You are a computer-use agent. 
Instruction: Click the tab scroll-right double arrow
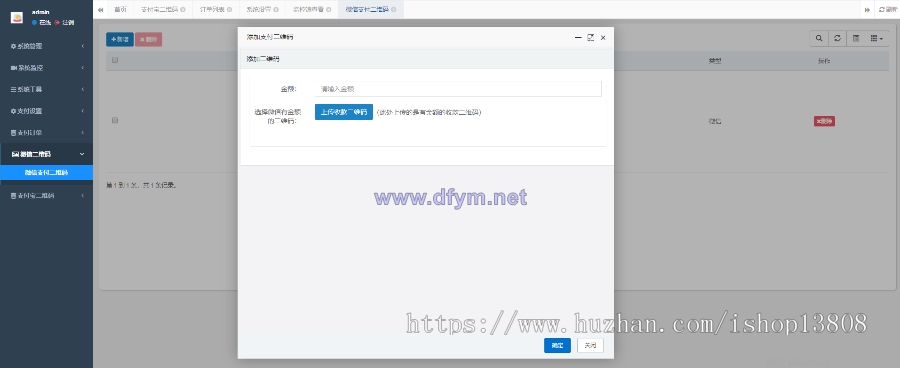pos(867,10)
